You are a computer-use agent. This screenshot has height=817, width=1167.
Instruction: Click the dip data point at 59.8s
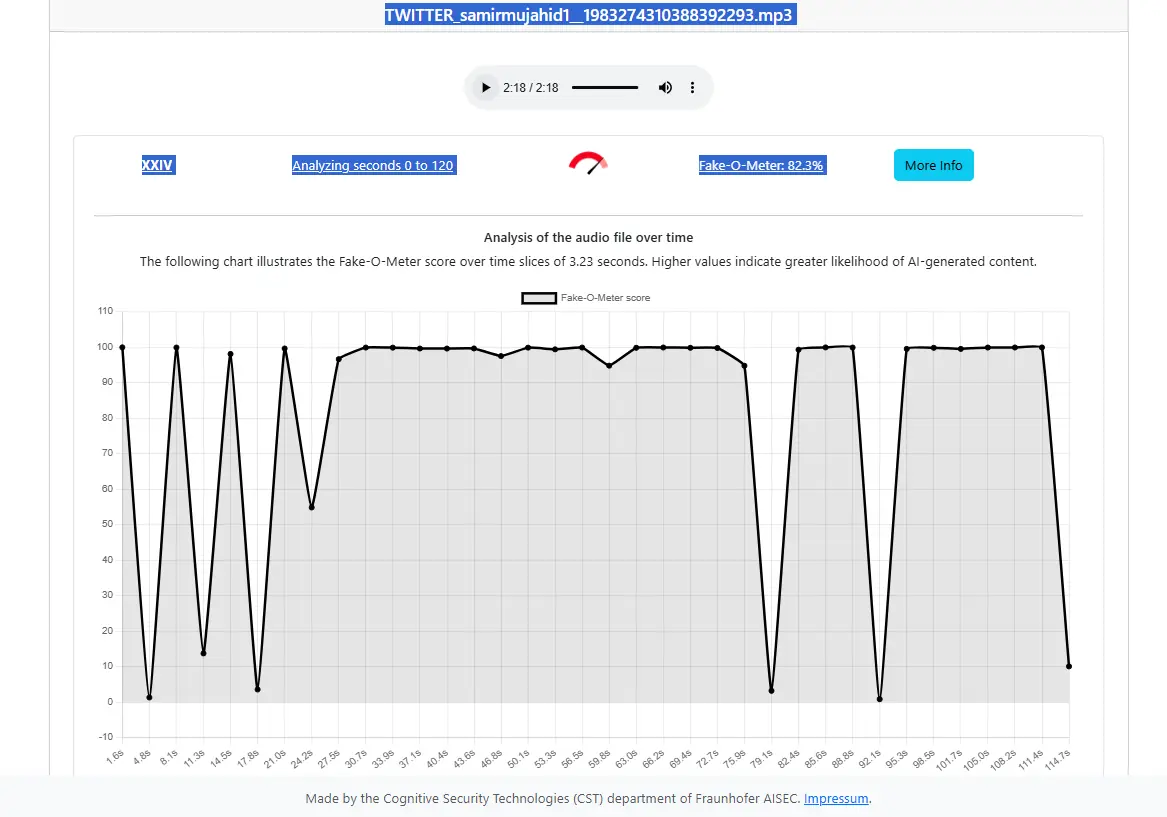pos(609,366)
